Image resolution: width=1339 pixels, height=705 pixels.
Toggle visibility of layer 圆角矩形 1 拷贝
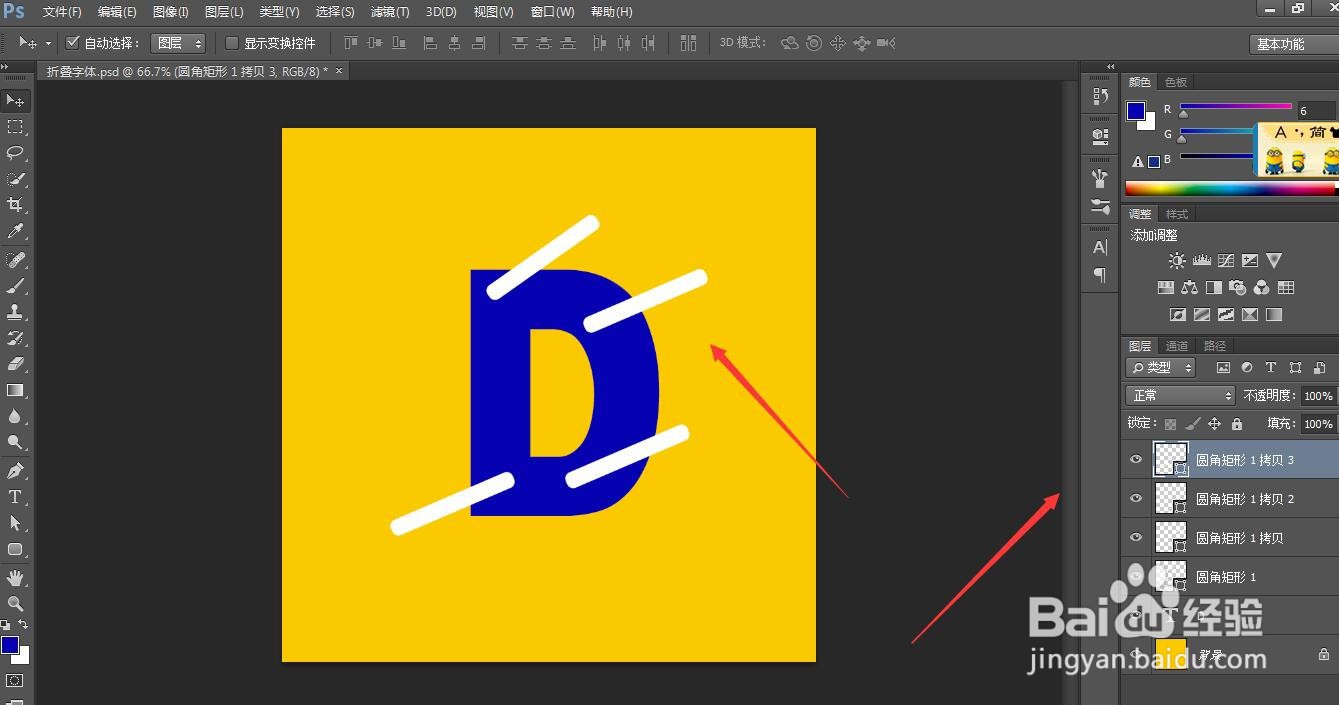coord(1135,538)
